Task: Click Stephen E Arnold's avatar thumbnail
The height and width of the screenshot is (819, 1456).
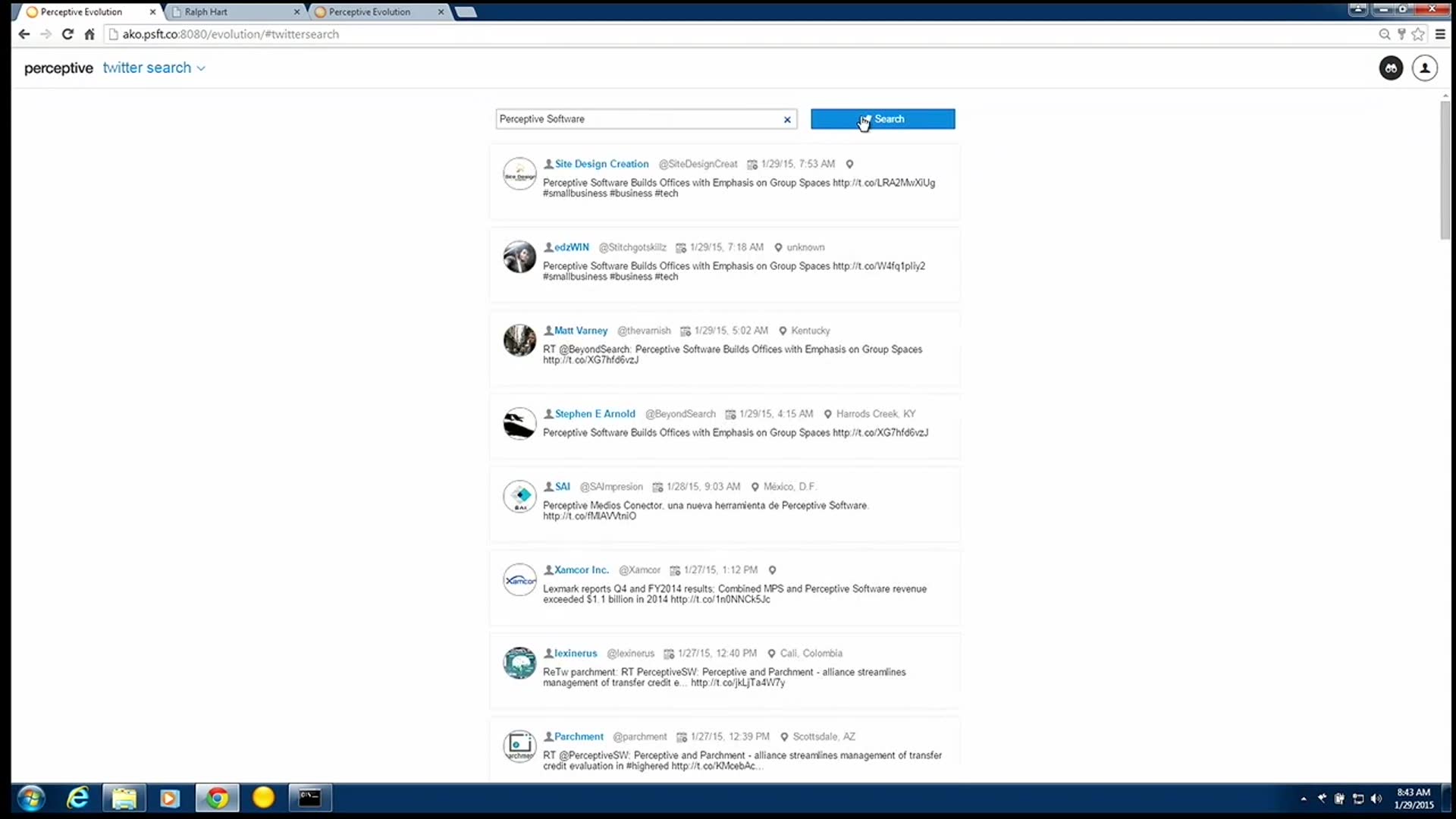Action: (519, 423)
